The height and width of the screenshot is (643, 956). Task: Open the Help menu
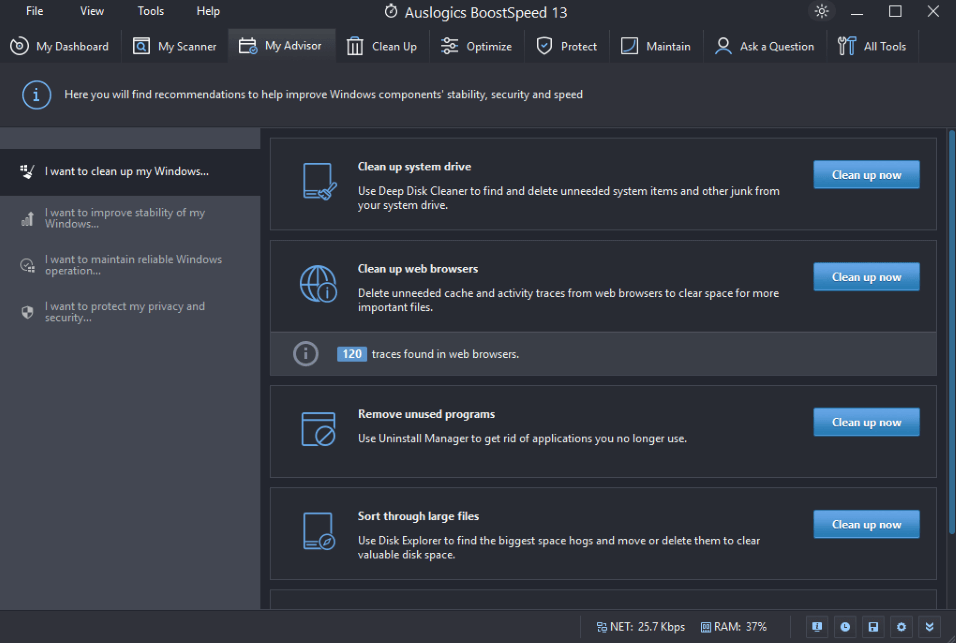[x=208, y=11]
